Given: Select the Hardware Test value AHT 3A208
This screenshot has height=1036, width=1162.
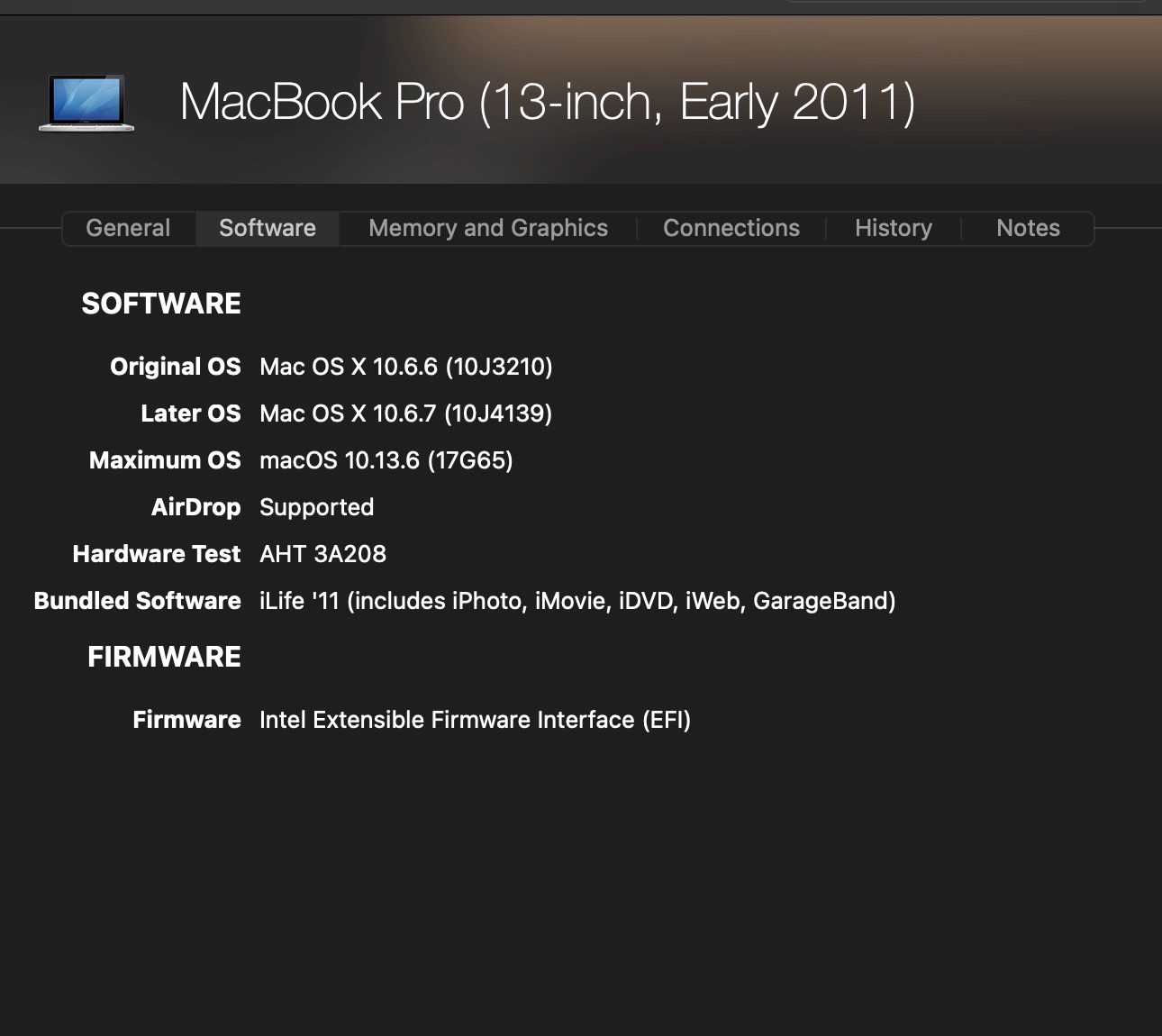Looking at the screenshot, I should tap(323, 554).
